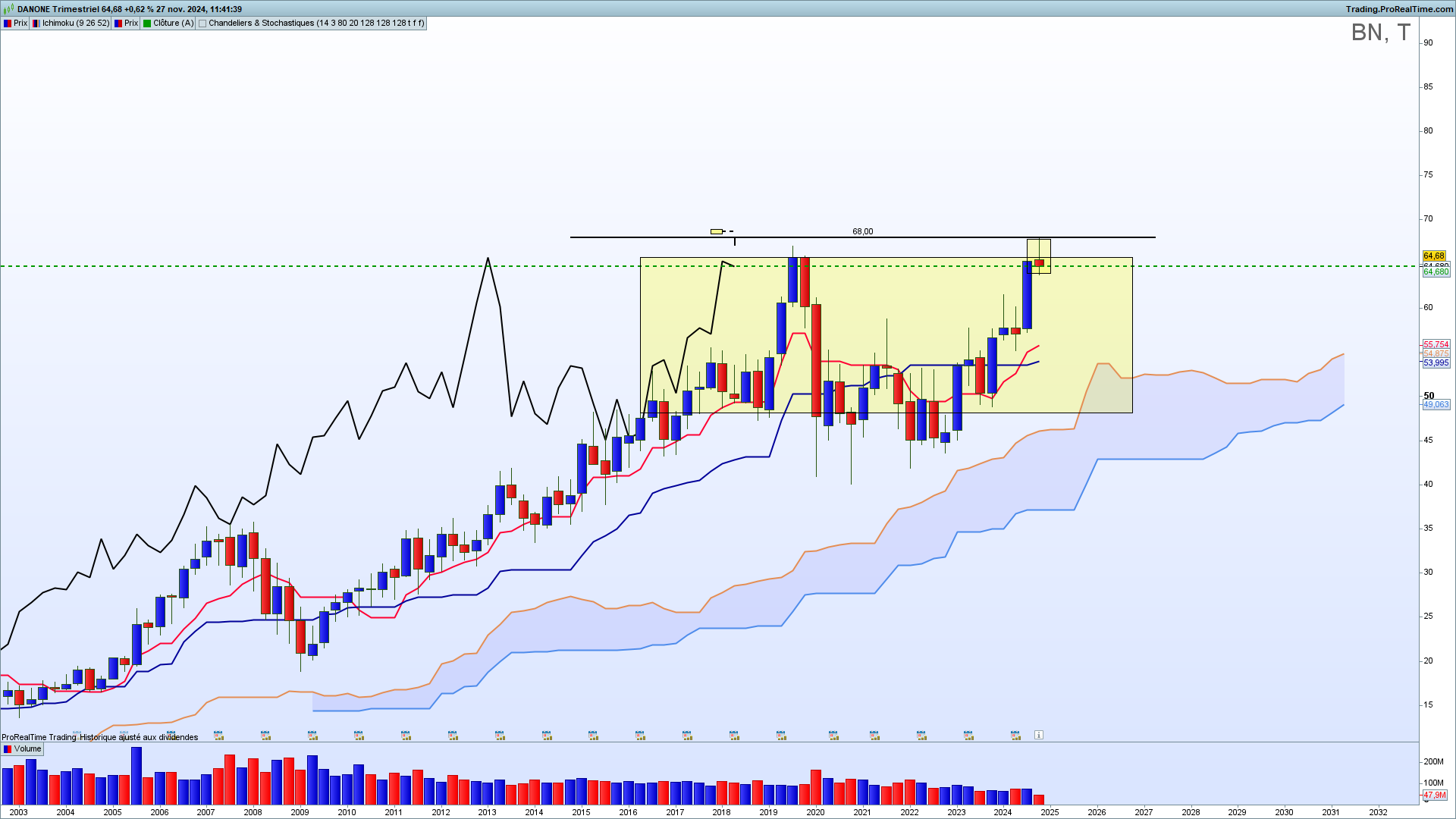
Task: Open the dividend event marker for 2010
Action: pos(359,735)
